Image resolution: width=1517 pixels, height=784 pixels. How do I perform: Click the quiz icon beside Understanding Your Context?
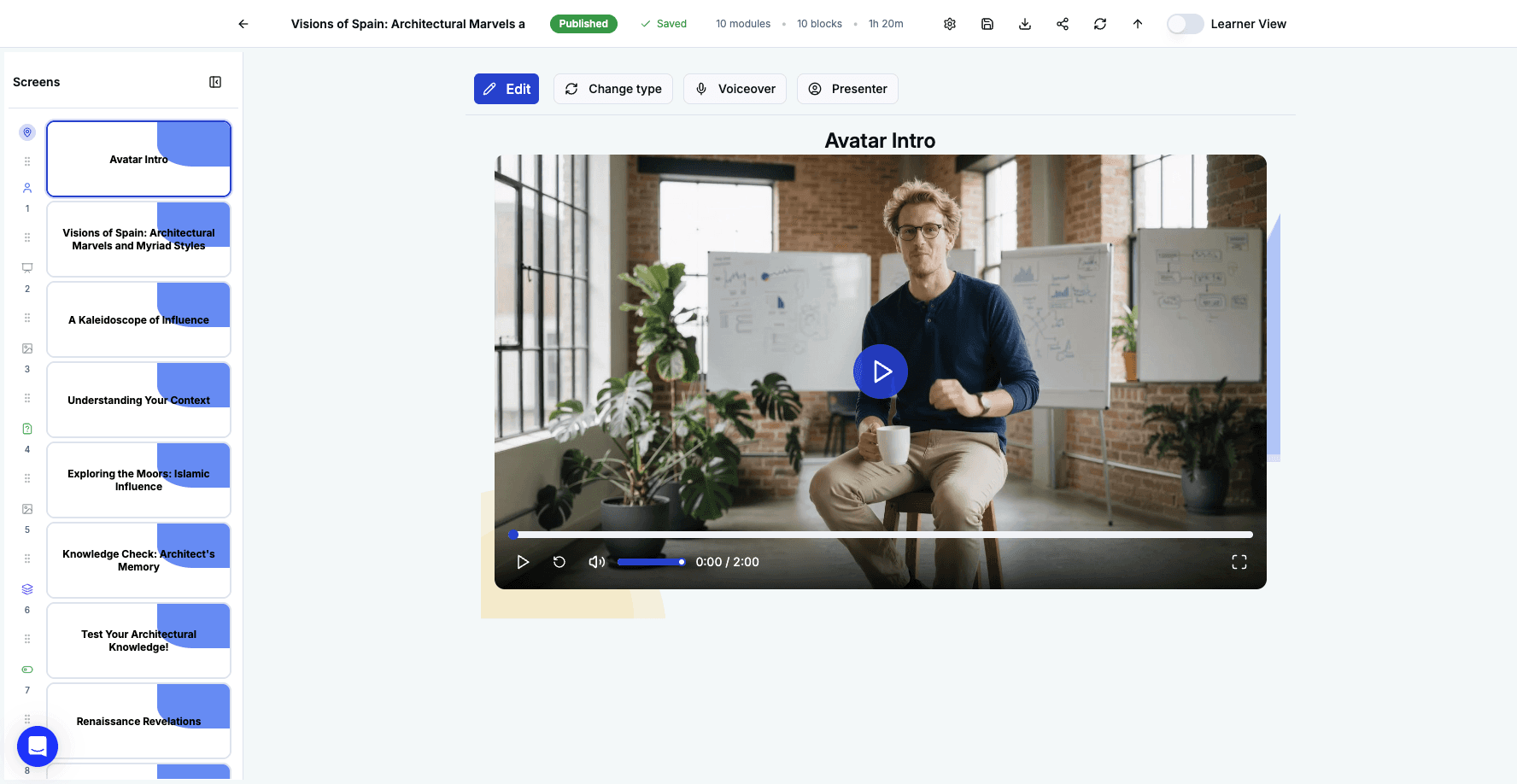[26, 428]
